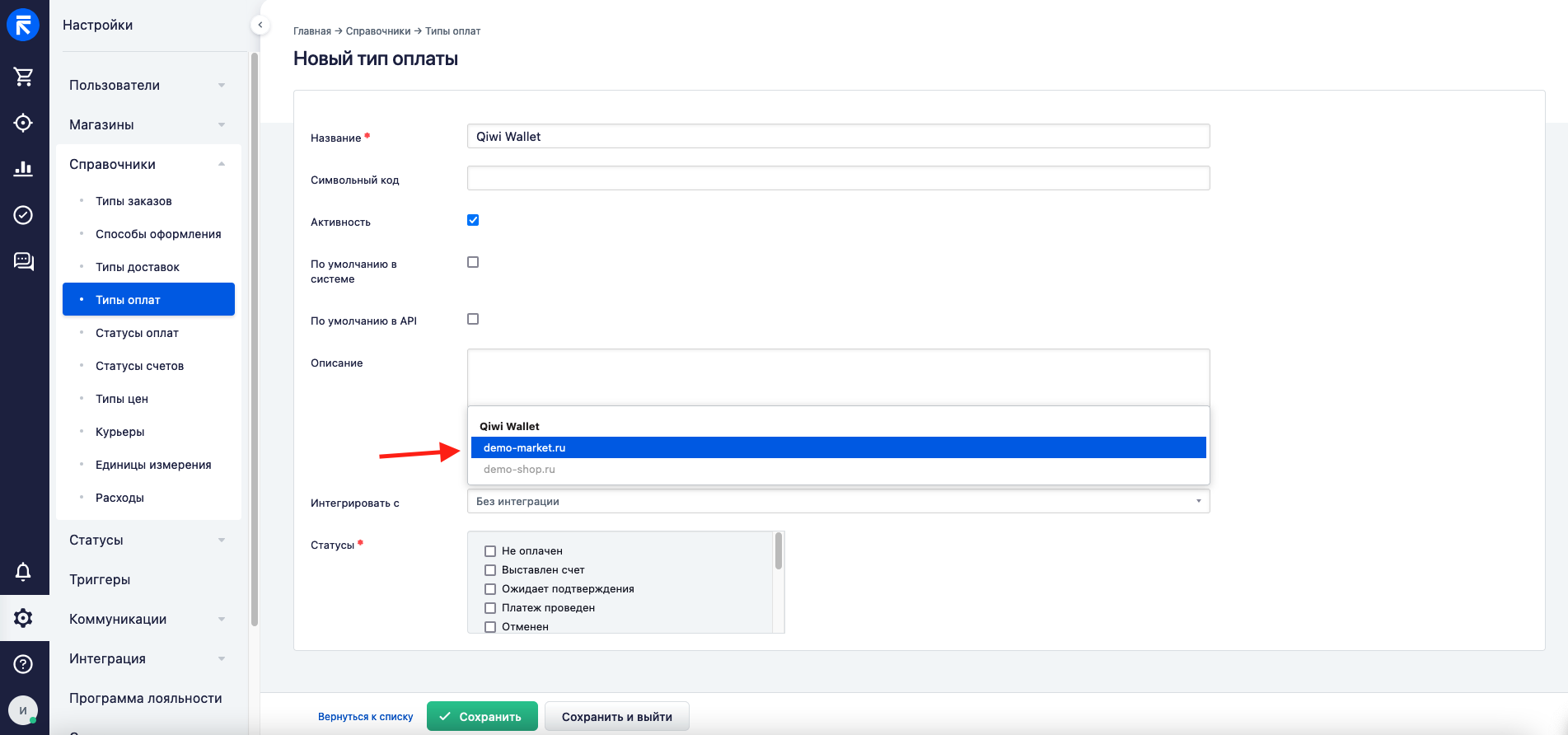Open the settings gear icon
Viewport: 1568px width, 735px height.
(23, 618)
